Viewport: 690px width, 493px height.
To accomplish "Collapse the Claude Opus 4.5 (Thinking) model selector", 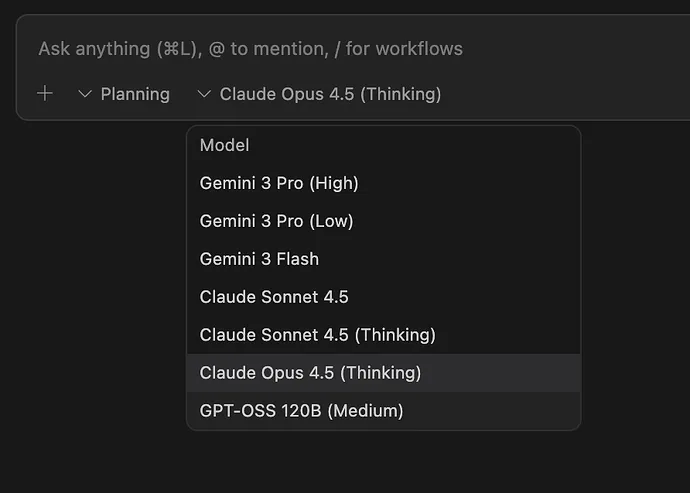I will click(329, 94).
